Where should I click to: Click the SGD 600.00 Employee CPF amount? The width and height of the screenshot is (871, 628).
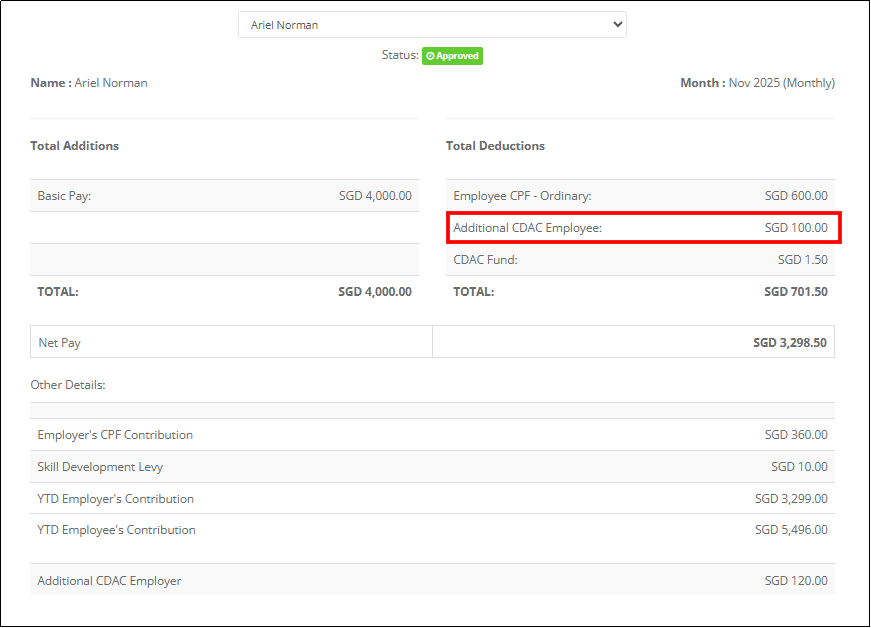click(x=796, y=196)
